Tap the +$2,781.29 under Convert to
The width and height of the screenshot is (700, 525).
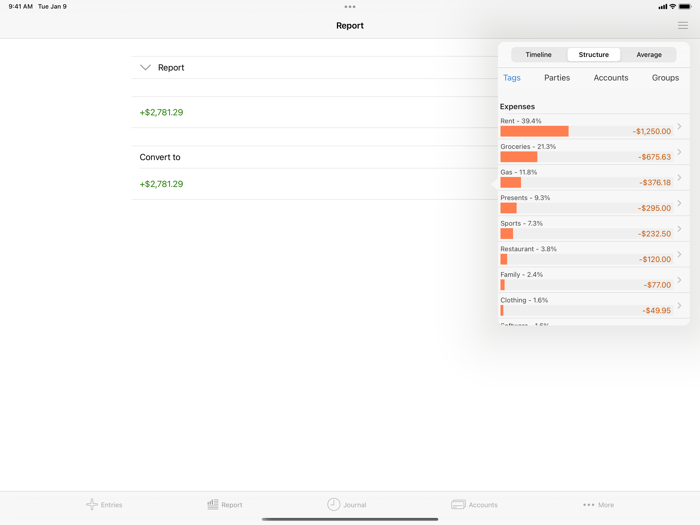[x=161, y=184]
